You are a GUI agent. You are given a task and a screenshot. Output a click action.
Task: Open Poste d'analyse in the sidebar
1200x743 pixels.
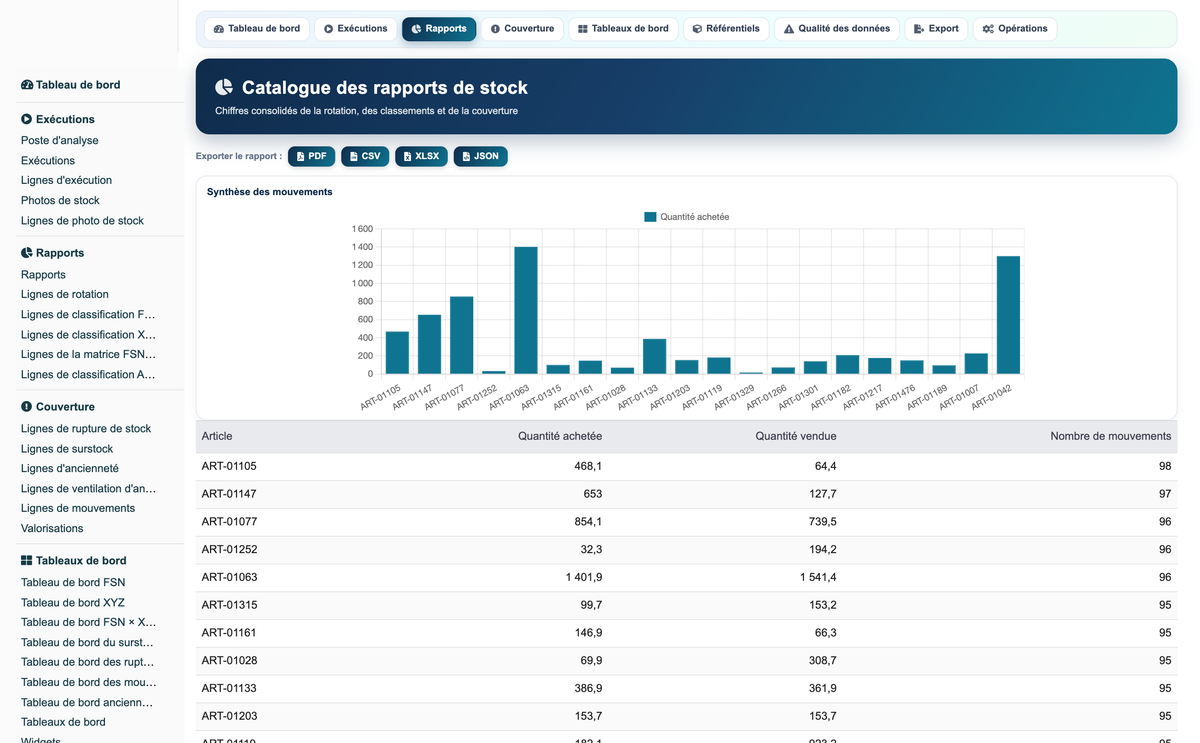pos(60,141)
